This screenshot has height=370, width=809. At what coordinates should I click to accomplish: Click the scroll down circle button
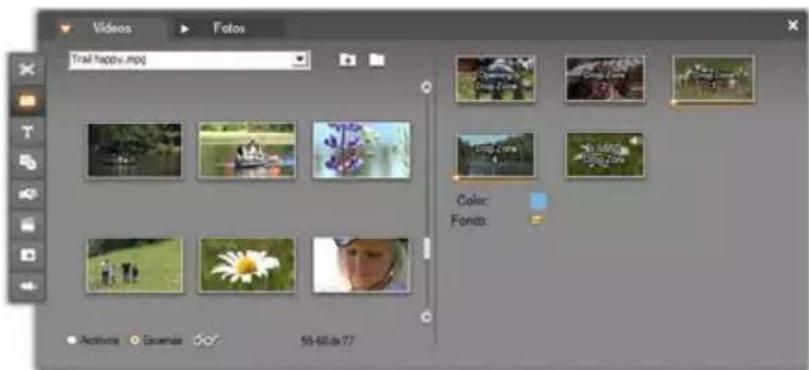(x=426, y=316)
